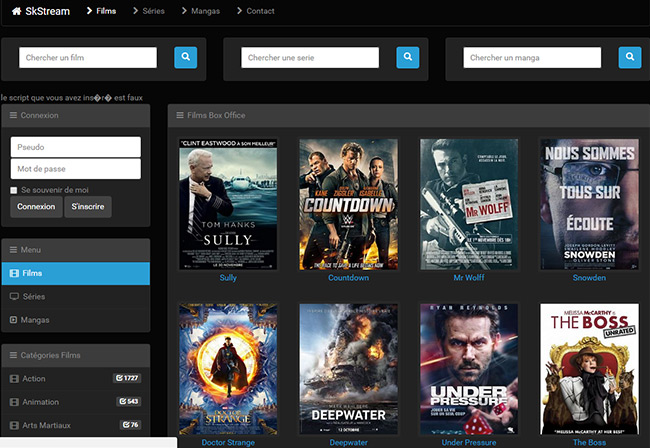Focus the Pseudo username field
Image resolution: width=650 pixels, height=448 pixels.
pyautogui.click(x=76, y=147)
